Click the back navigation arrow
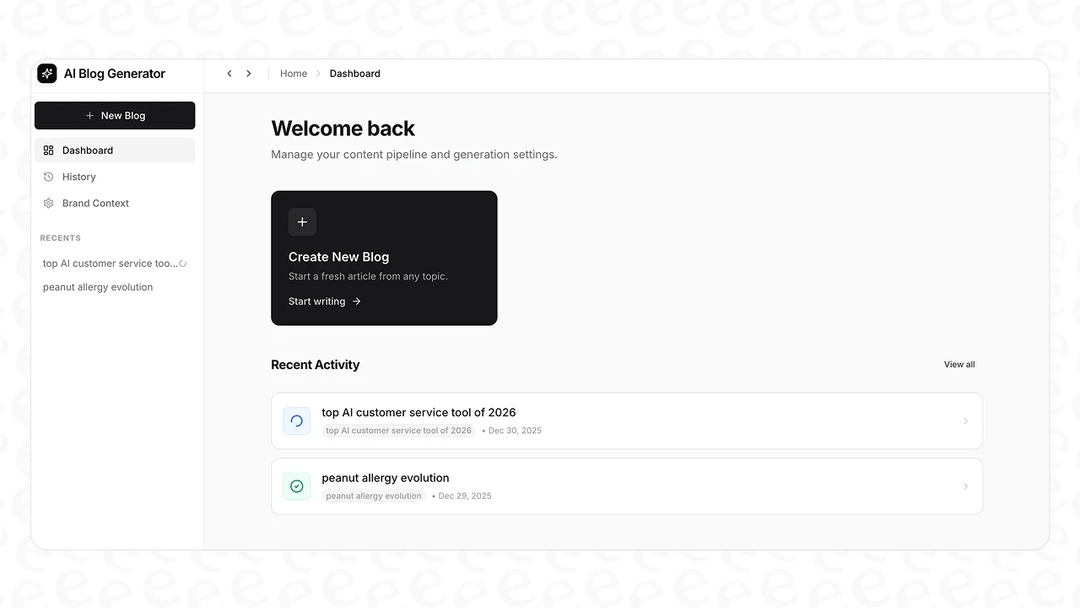The width and height of the screenshot is (1080, 608). click(x=229, y=73)
